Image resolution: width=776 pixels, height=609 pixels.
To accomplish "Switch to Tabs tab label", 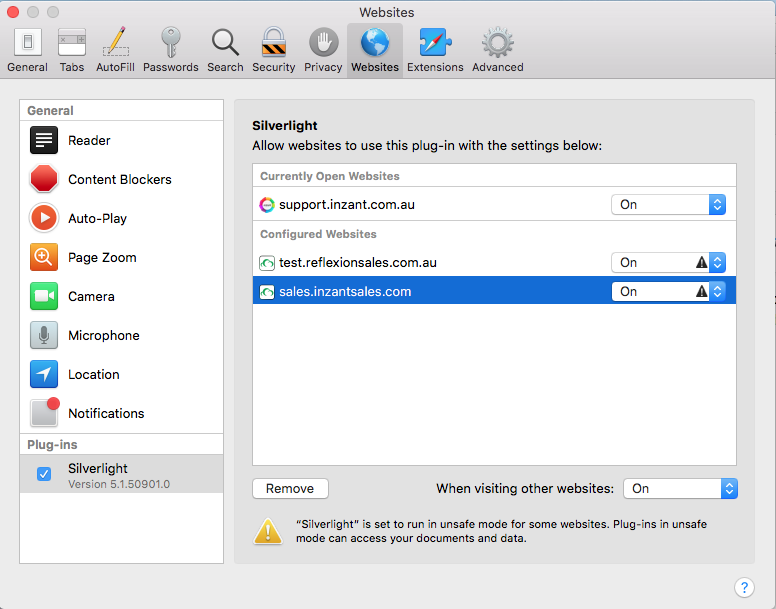I will click(x=72, y=67).
